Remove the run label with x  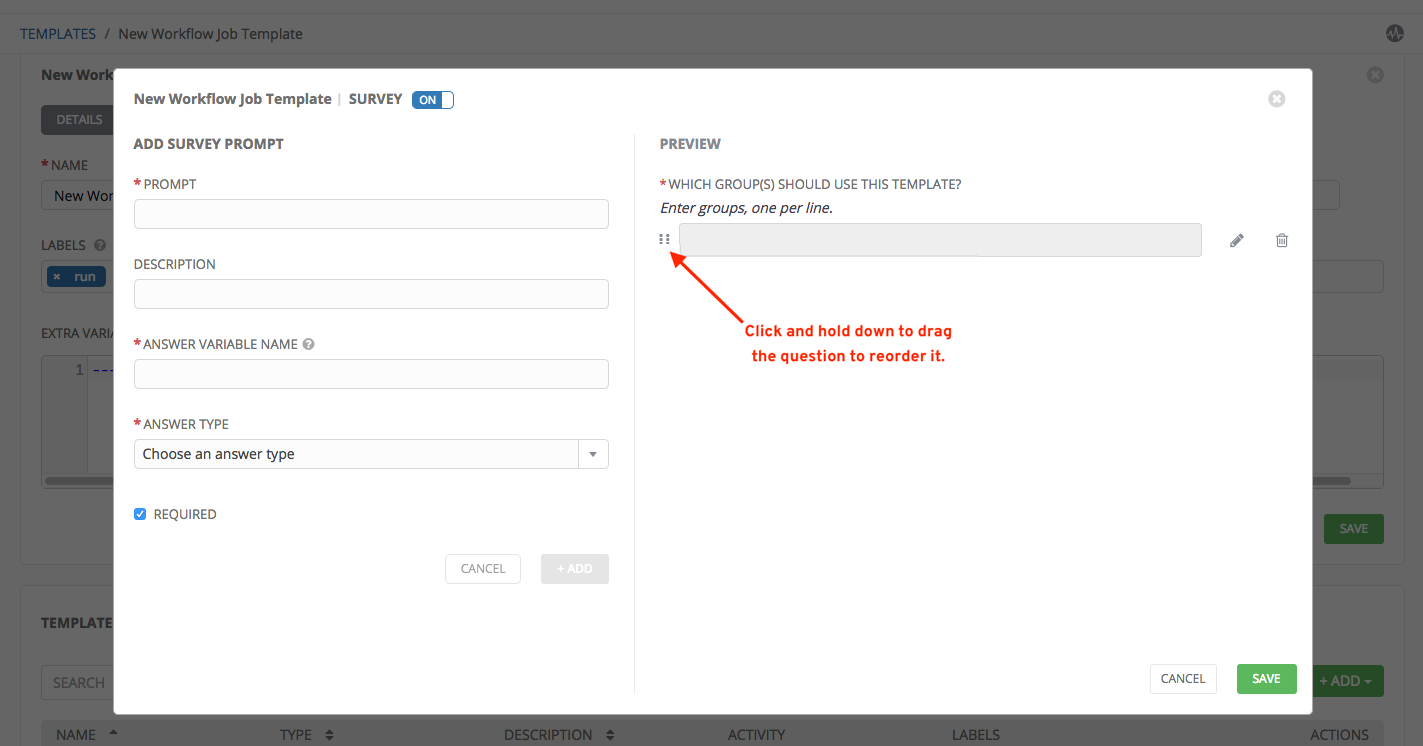(x=57, y=277)
